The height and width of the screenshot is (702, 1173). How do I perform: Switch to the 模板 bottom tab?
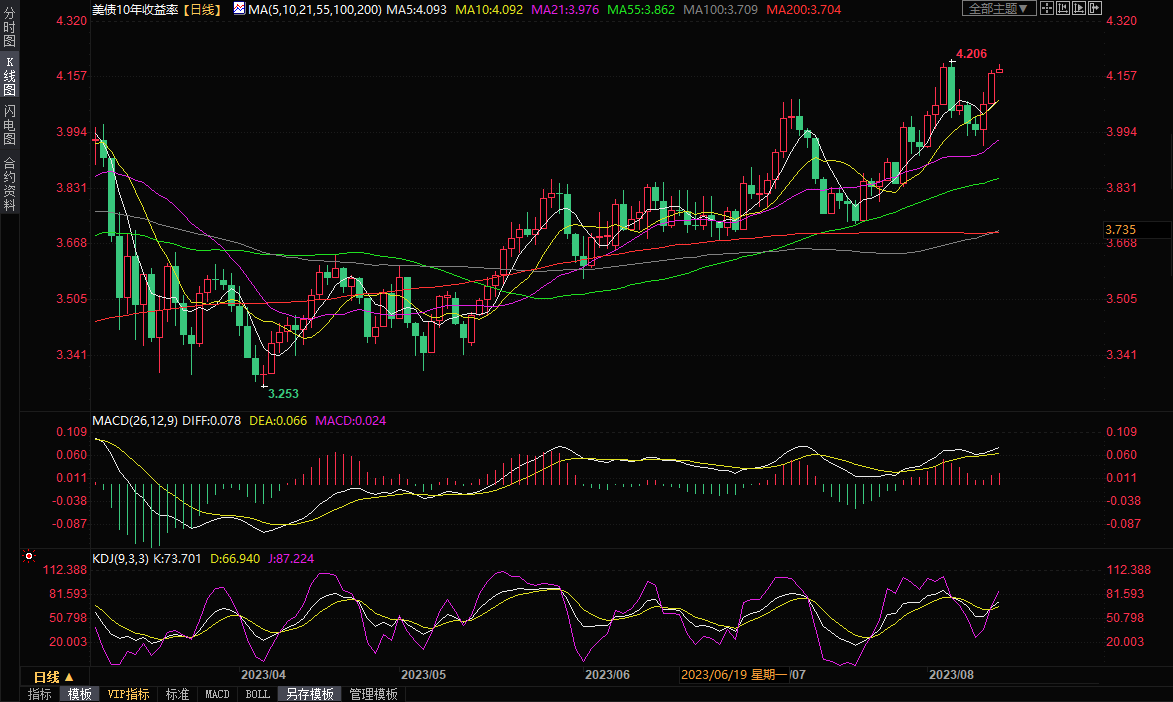[x=80, y=694]
